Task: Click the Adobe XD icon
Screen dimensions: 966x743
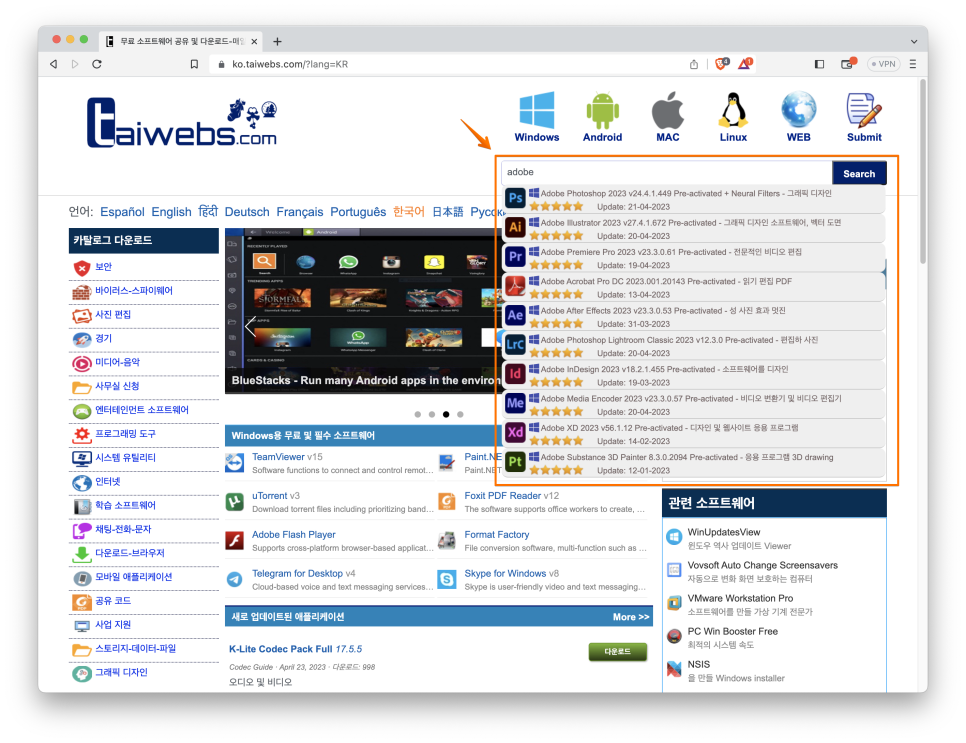Action: 515,432
